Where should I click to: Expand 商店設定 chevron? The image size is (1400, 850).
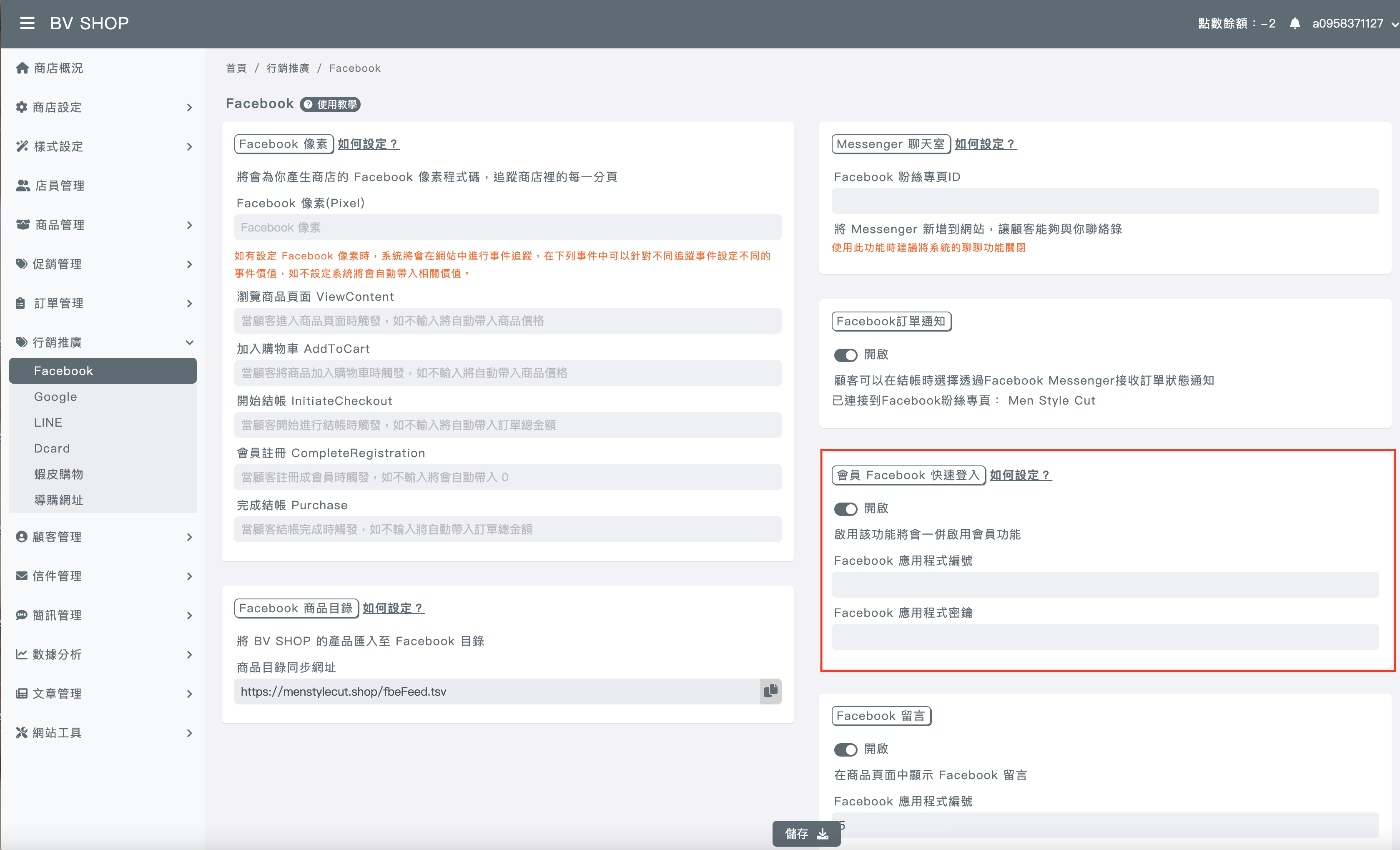pyautogui.click(x=189, y=108)
